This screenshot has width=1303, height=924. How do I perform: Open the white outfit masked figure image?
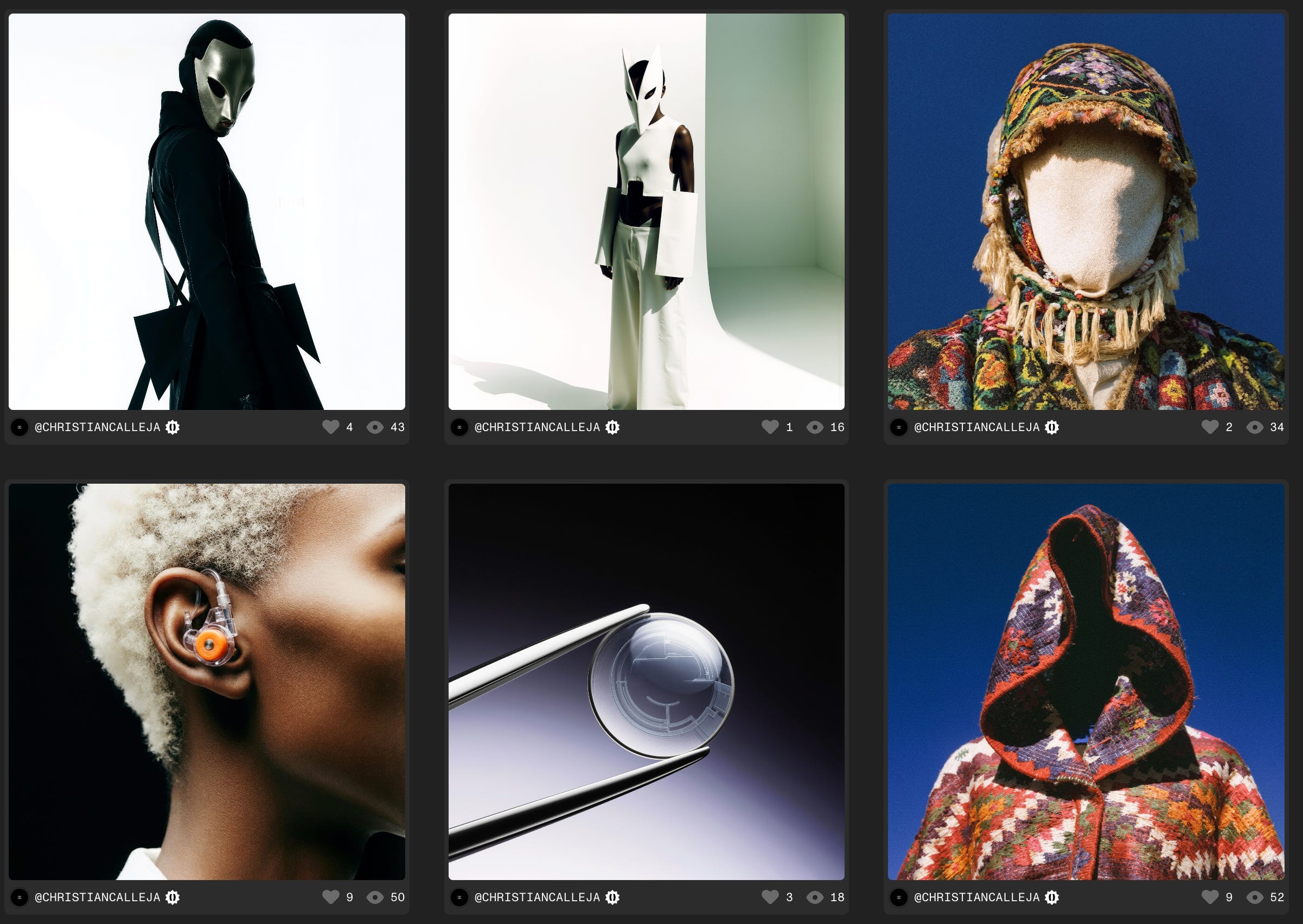pyautogui.click(x=646, y=211)
